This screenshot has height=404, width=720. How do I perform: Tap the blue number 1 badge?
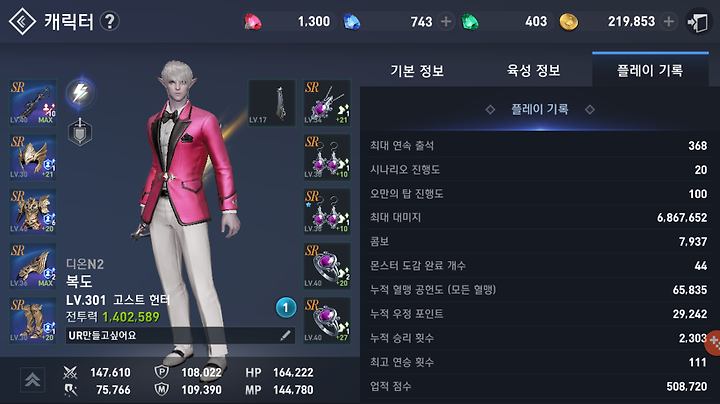click(286, 308)
